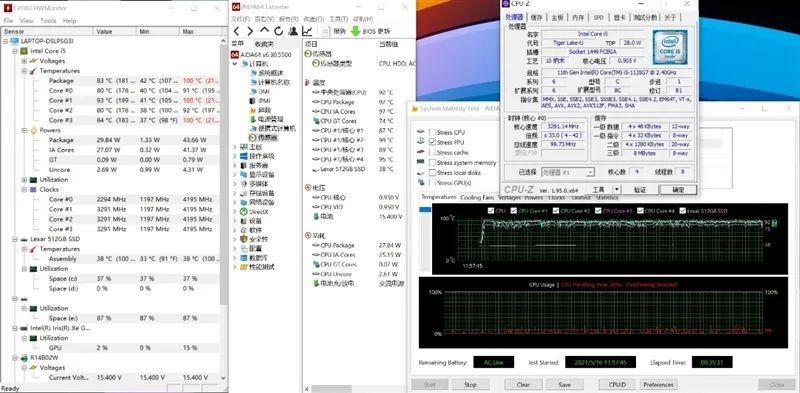Select the 性能测试 benchmark icon in tree
The image size is (800, 393).
[x=244, y=267]
